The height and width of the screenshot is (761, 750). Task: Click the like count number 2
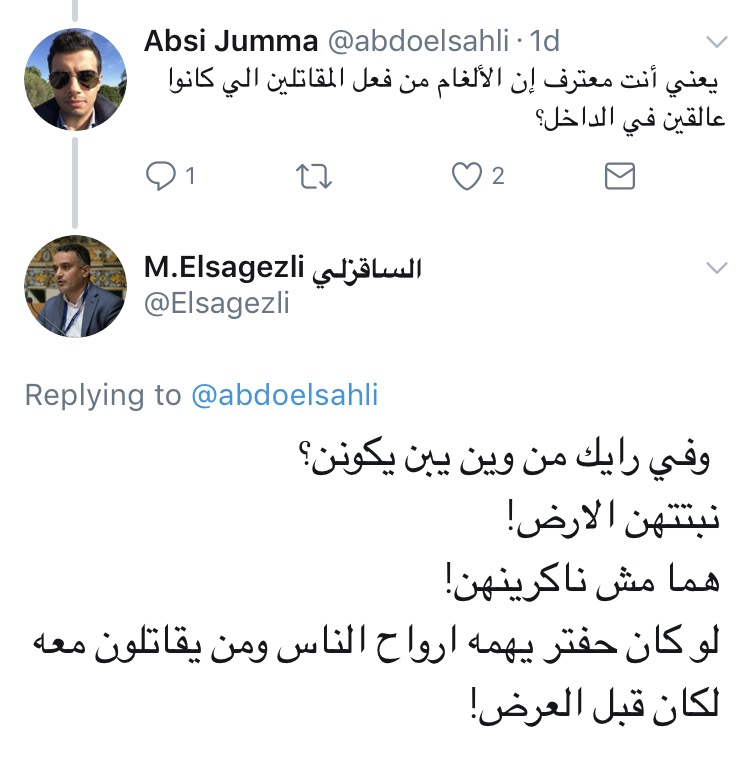[x=498, y=177]
